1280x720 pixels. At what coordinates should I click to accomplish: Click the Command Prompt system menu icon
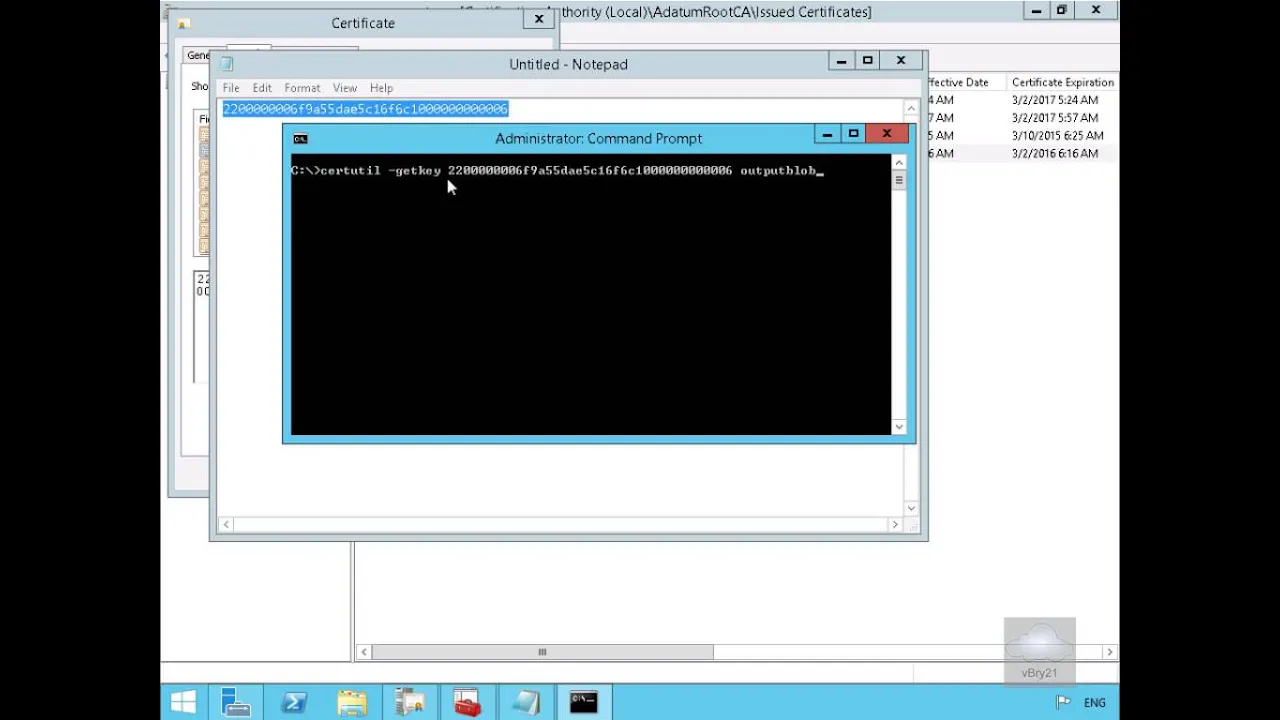pyautogui.click(x=300, y=138)
